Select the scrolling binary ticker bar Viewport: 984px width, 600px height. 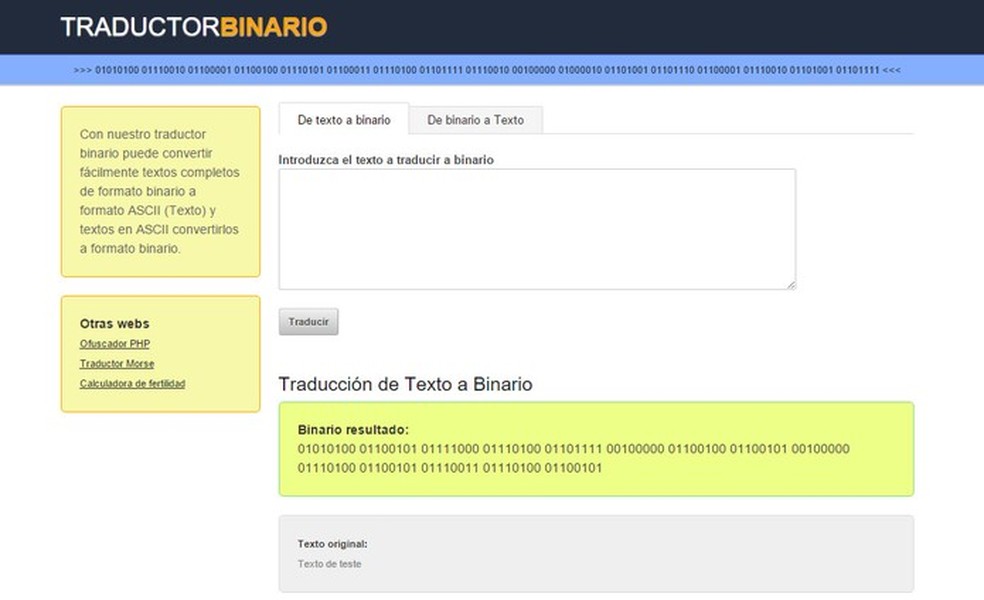click(x=492, y=71)
